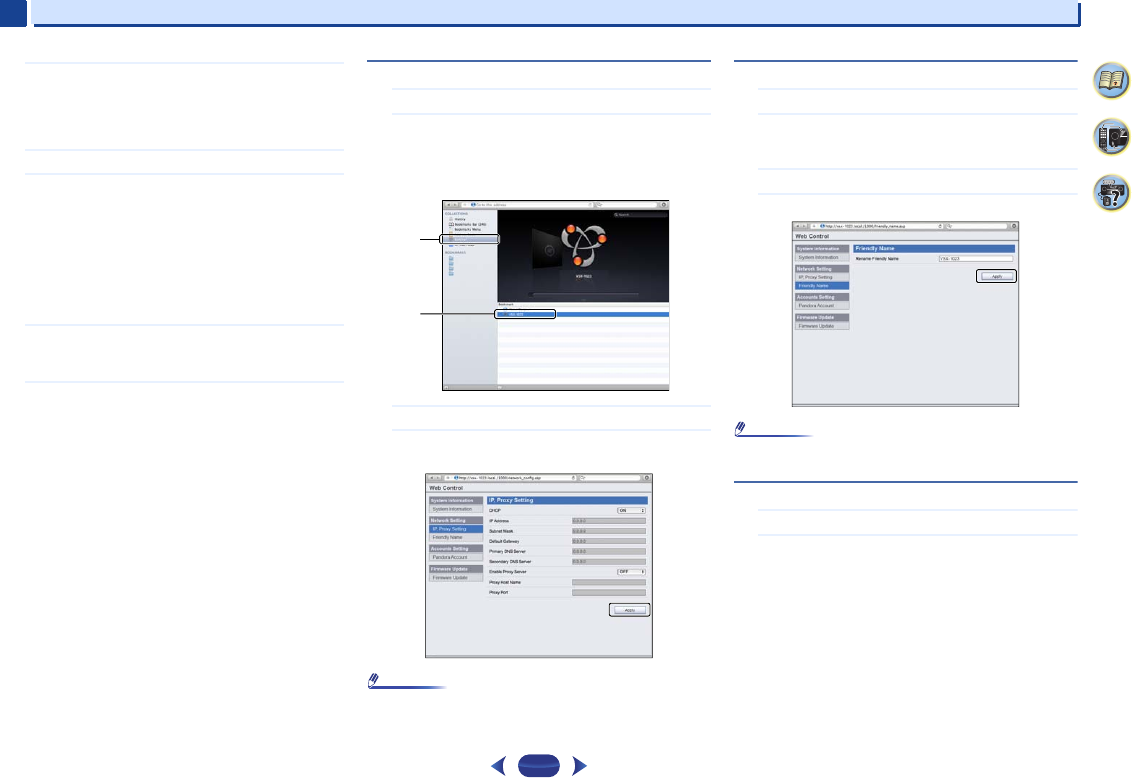The width and height of the screenshot is (1132, 778).
Task: Select Pandora Account in the proxy screenshot sidebar
Action: tap(456, 557)
